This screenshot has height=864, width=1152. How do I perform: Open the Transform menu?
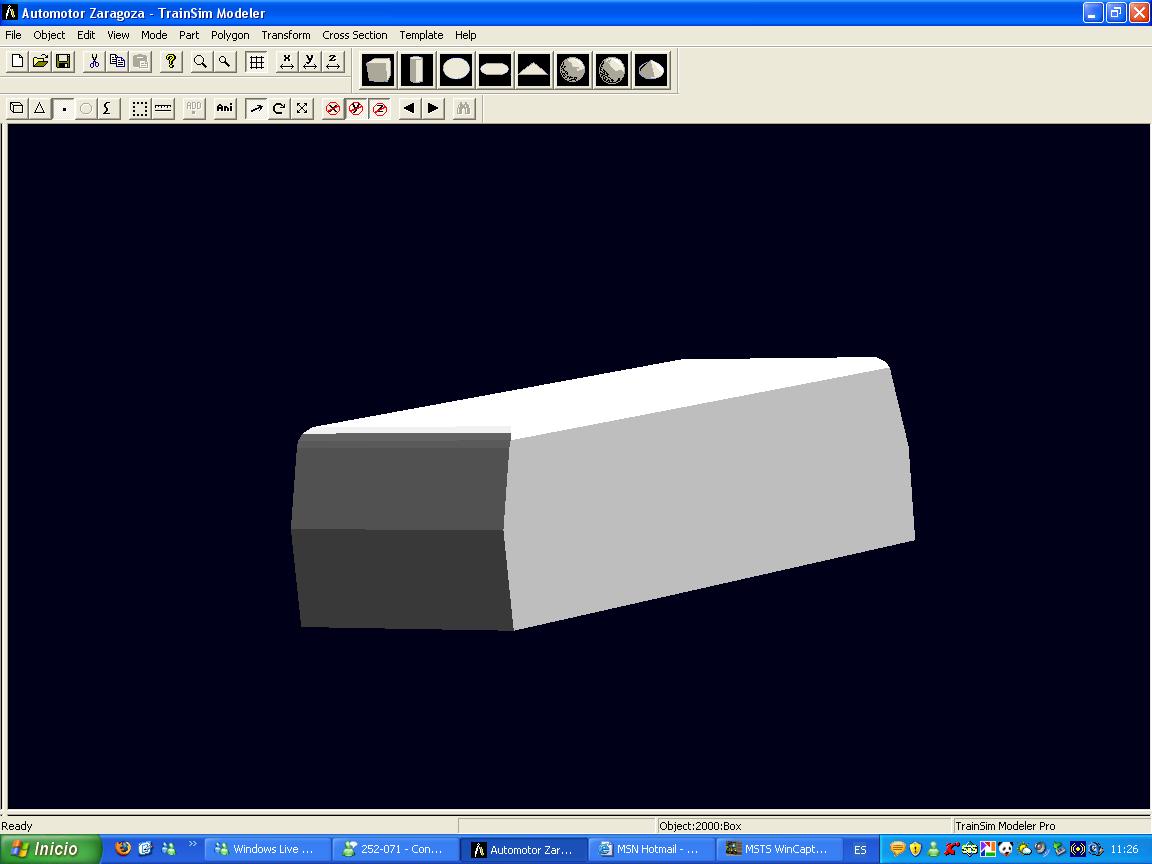tap(286, 35)
